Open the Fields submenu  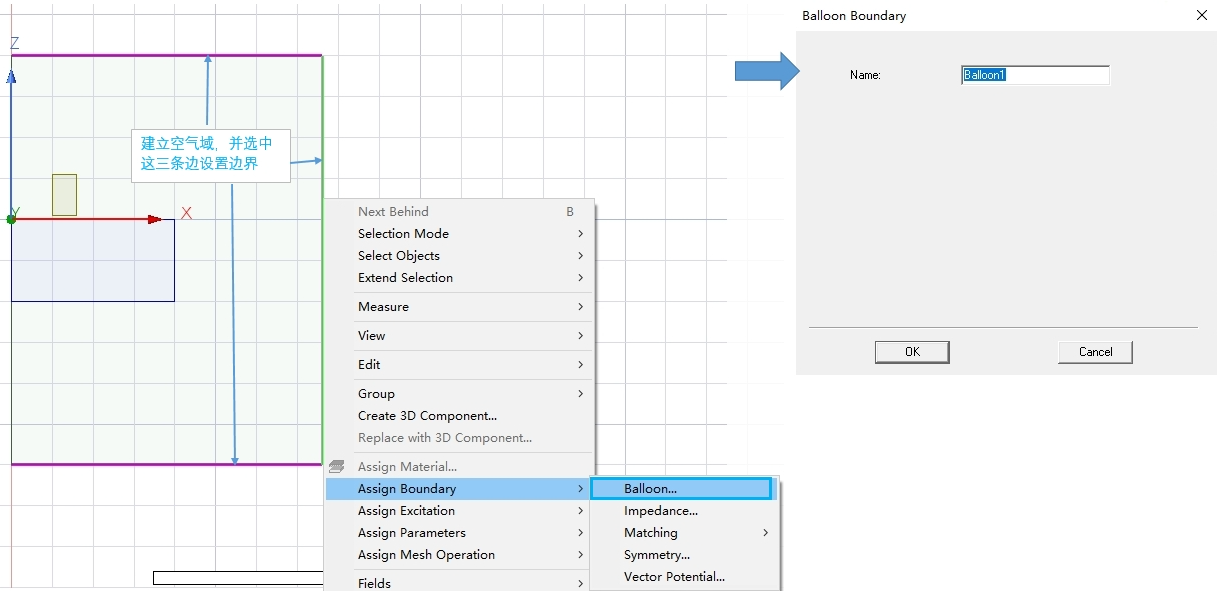point(458,582)
